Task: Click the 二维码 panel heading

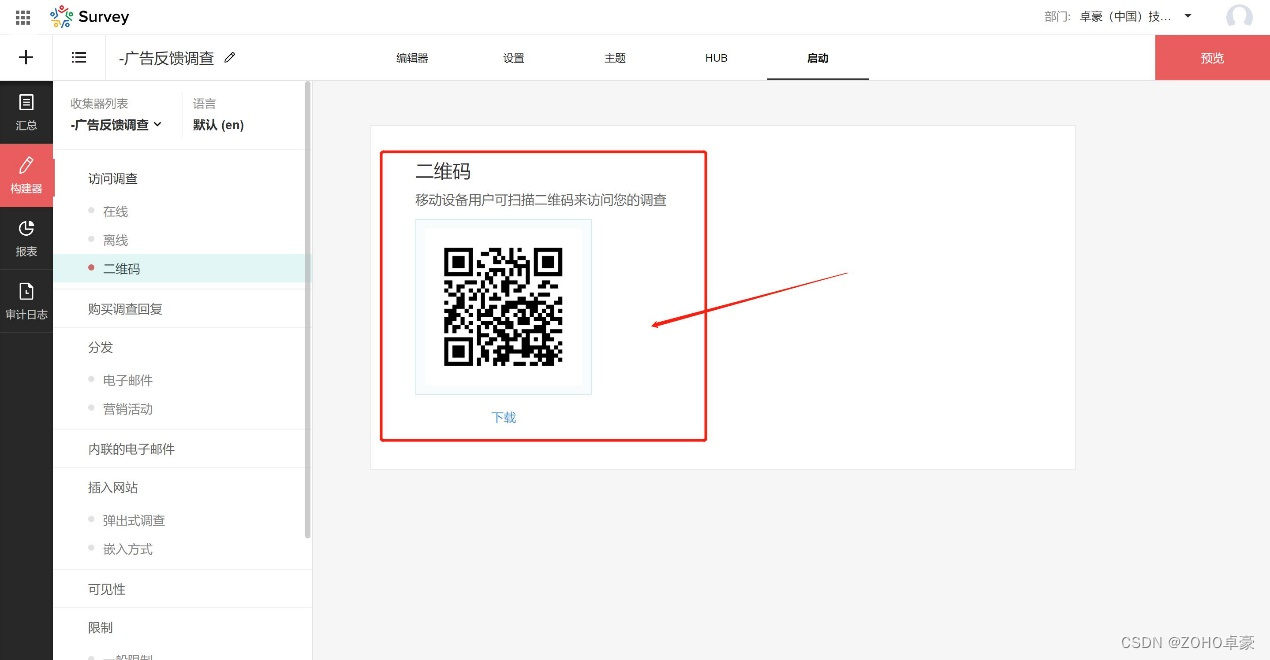Action: 443,172
